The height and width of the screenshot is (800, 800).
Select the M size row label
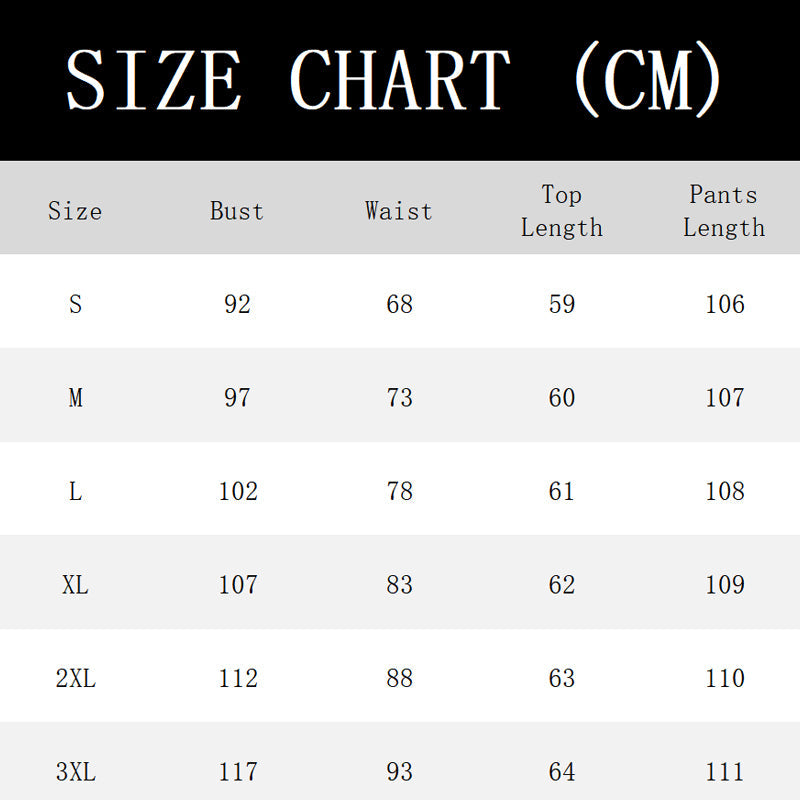click(76, 397)
